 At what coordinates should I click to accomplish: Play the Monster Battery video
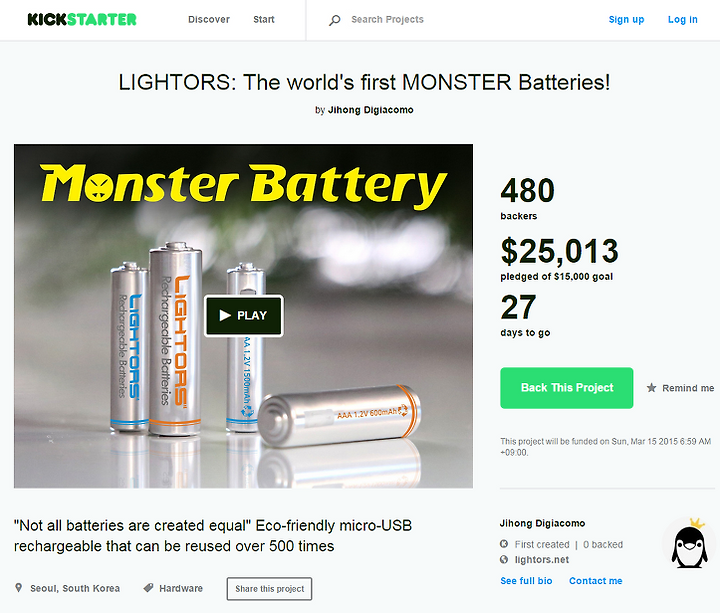pos(243,315)
